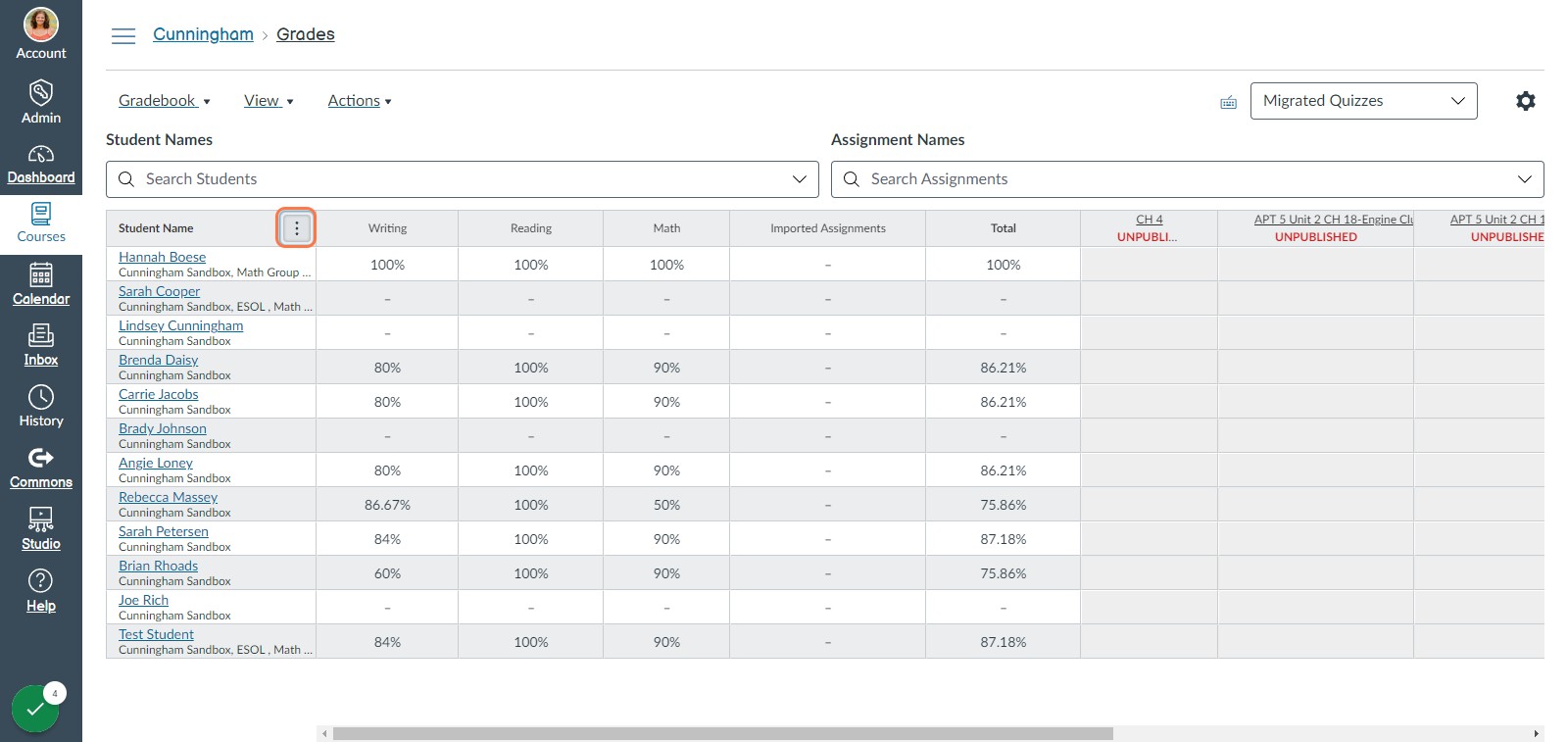The width and height of the screenshot is (1568, 742).
Task: Open Courses book icon
Action: point(41,214)
